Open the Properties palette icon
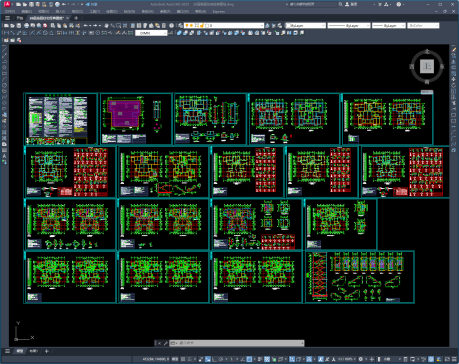This screenshot has height=364, width=459. 133,25
